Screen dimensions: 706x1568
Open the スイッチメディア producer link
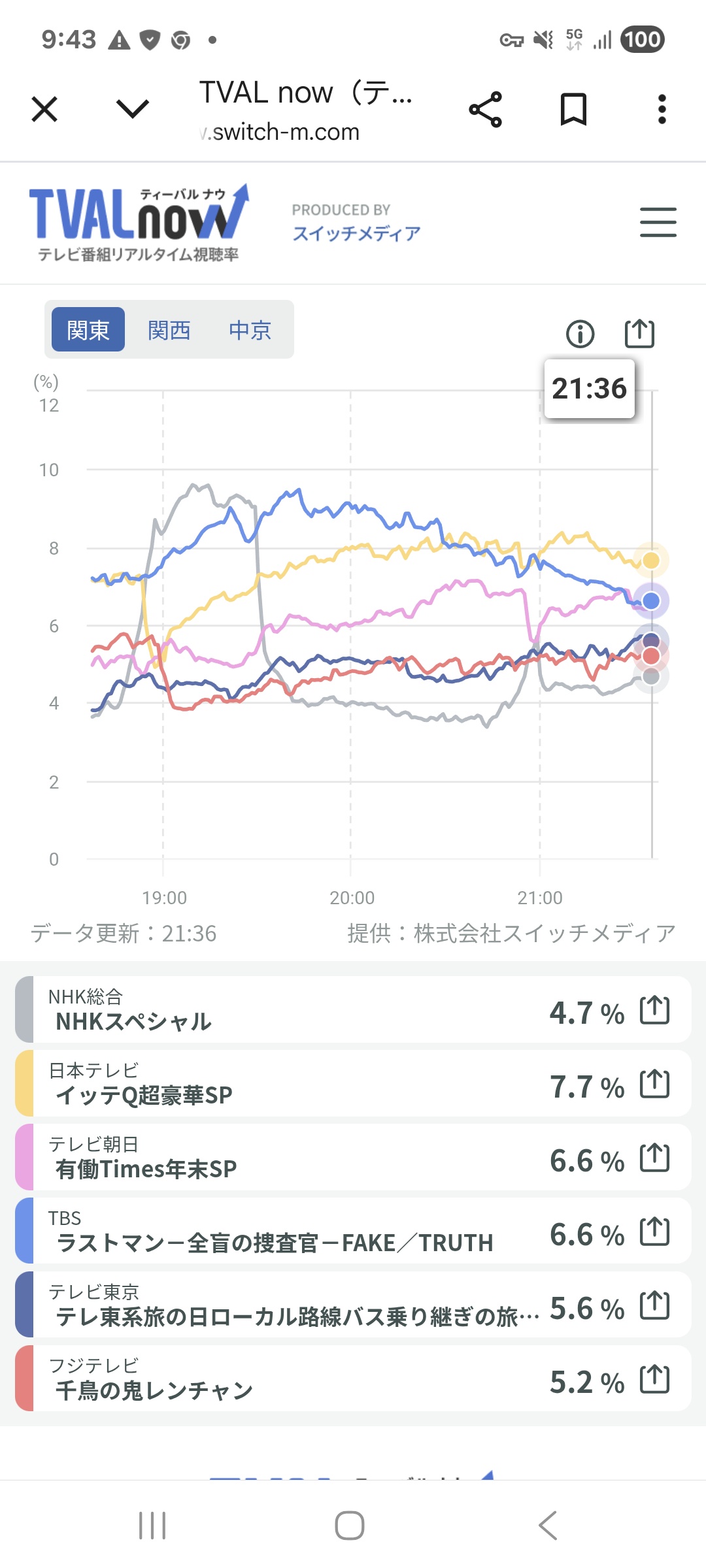(356, 233)
